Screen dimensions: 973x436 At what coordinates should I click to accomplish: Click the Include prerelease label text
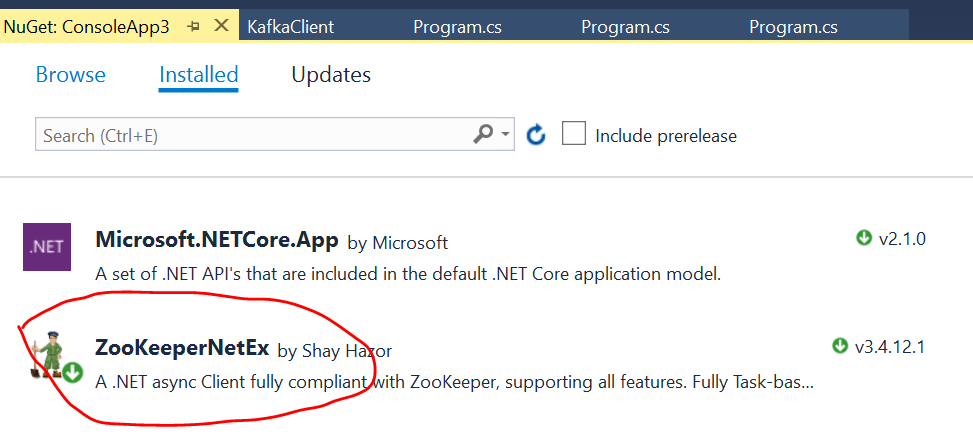pos(666,135)
